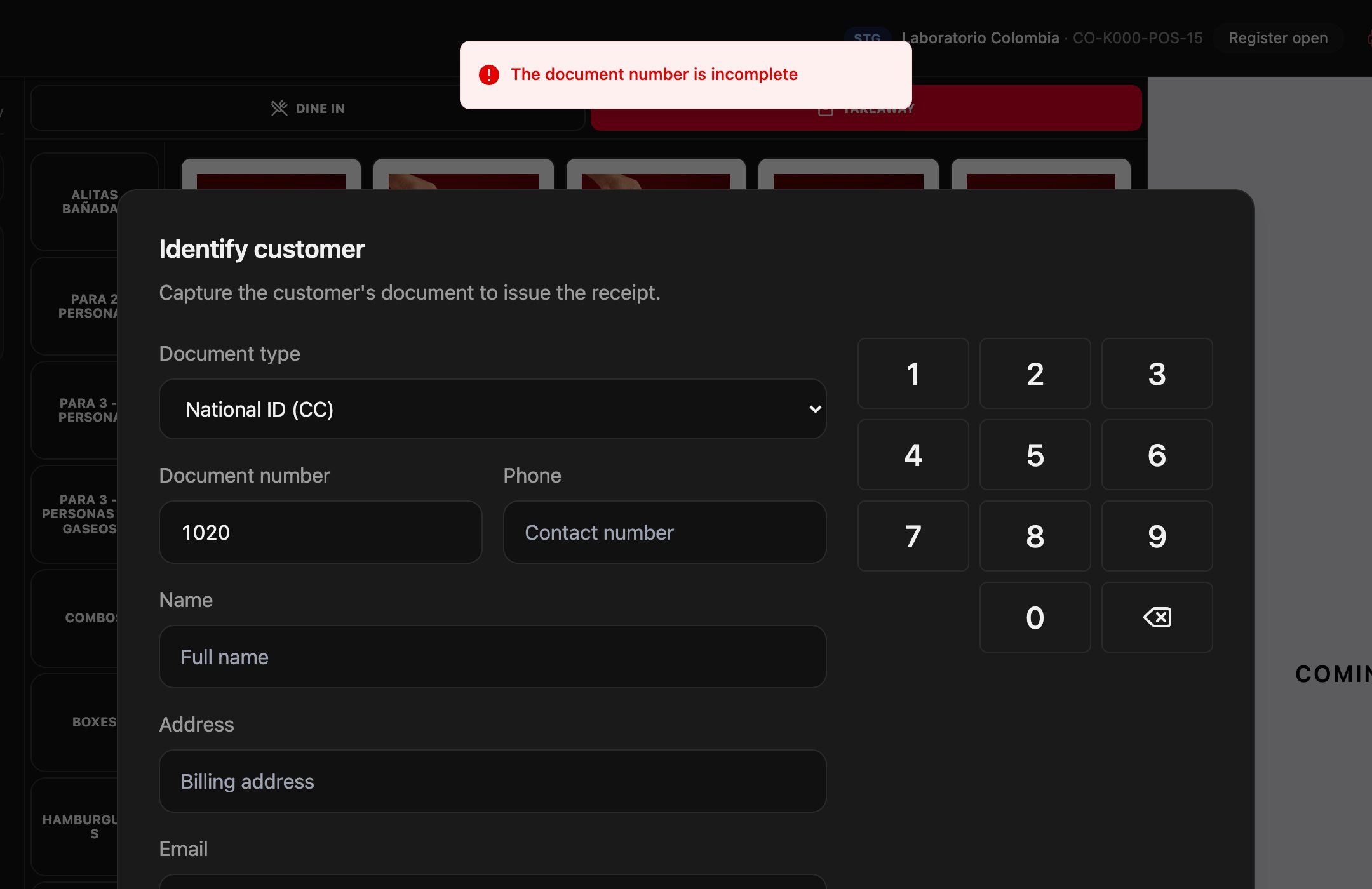Select the Hamburguesas category

point(75,827)
